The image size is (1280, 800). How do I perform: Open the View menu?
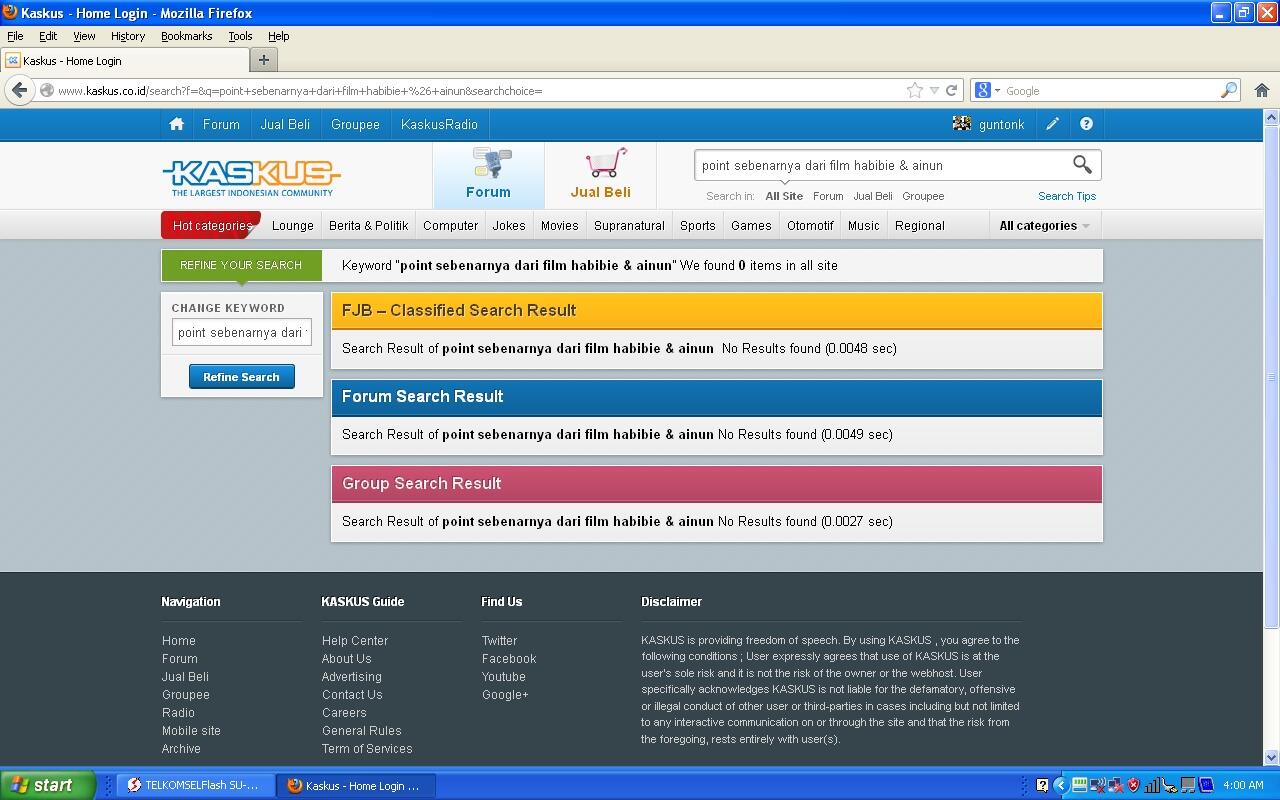84,36
